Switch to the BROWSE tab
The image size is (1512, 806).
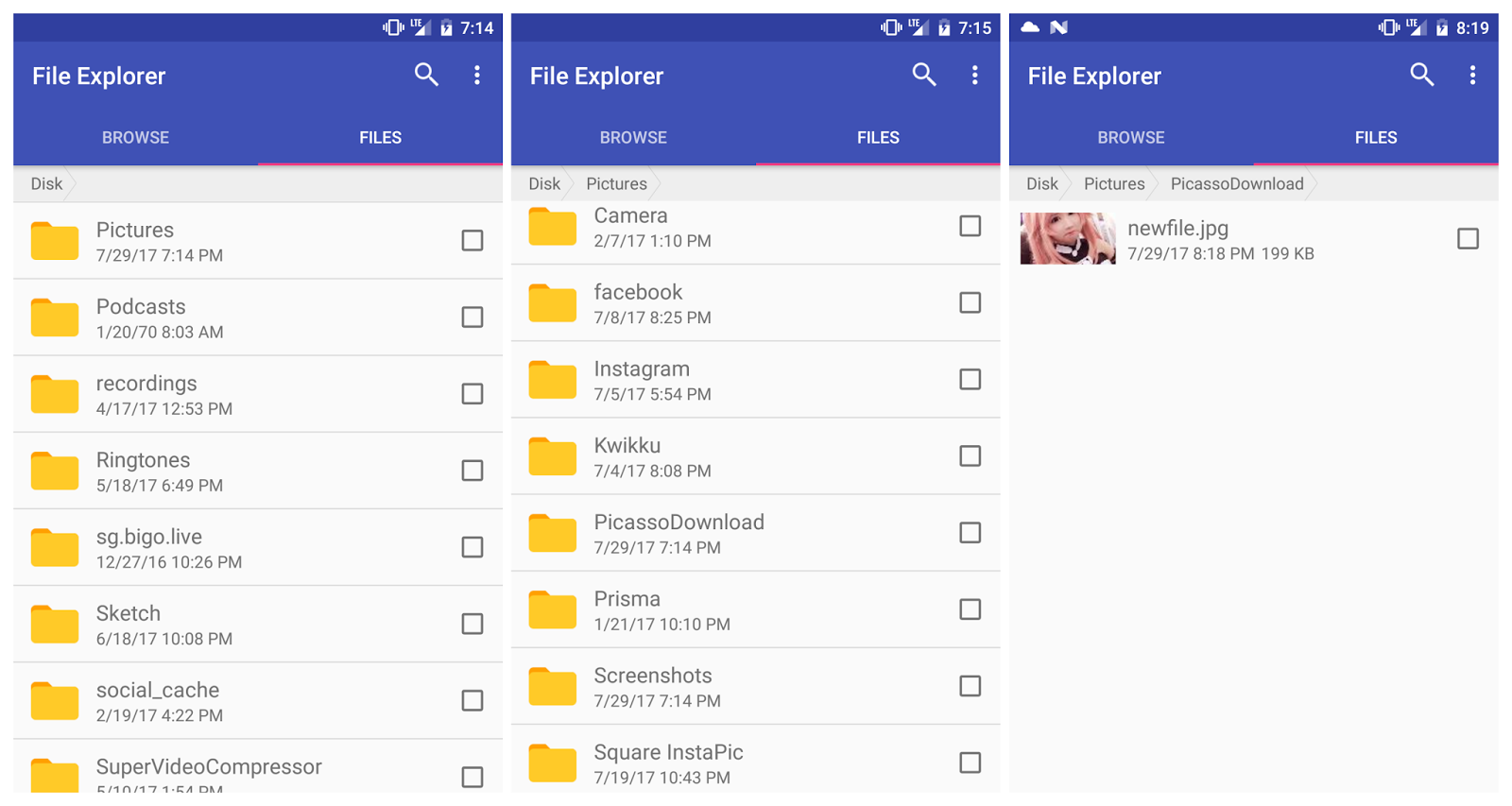pyautogui.click(x=135, y=137)
